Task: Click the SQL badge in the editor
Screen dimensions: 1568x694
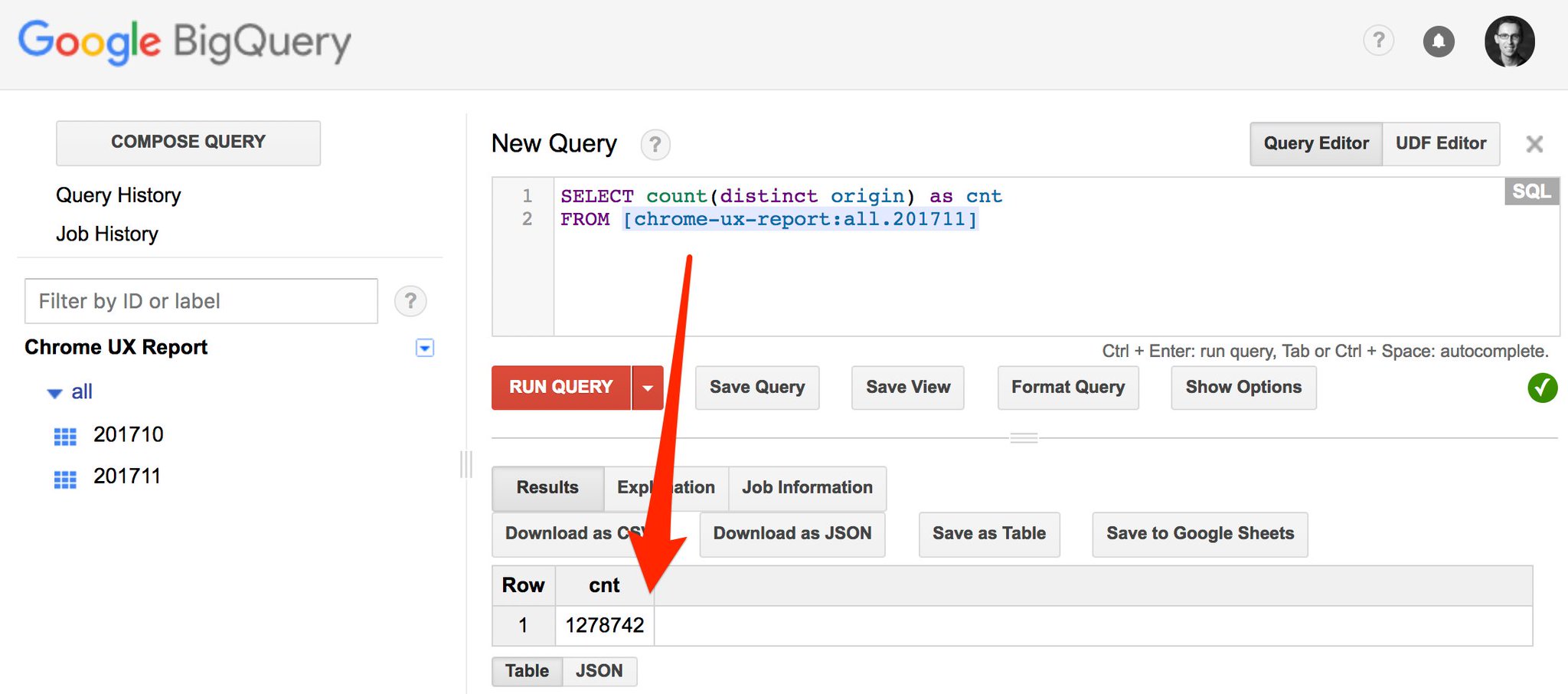Action: point(1531,192)
